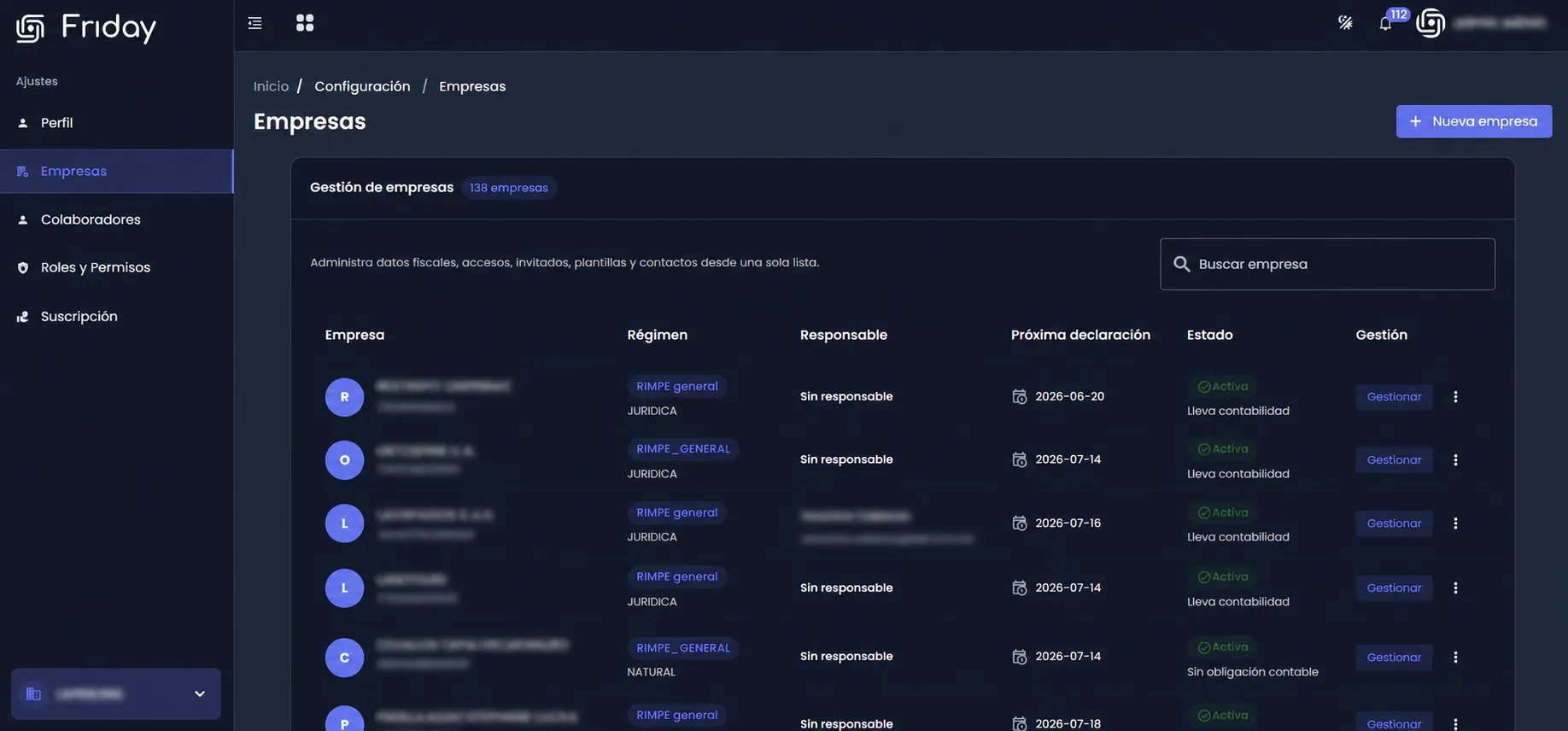This screenshot has width=1568, height=731.
Task: Click the Nueva empresa button
Action: click(x=1473, y=121)
